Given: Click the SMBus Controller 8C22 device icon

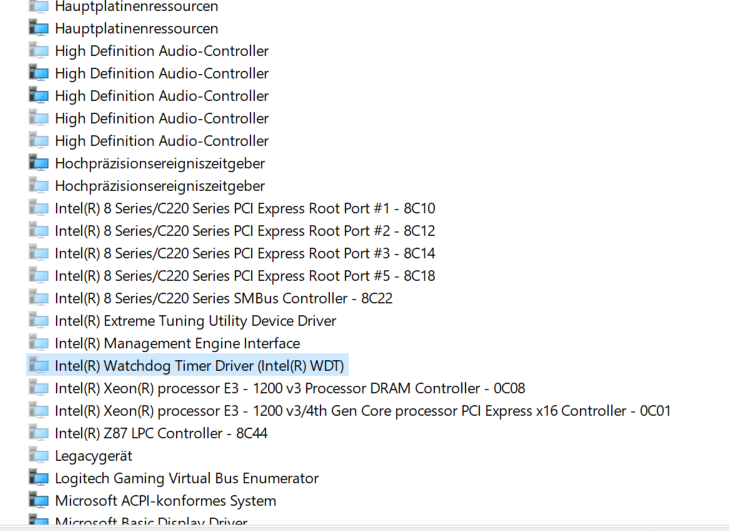Looking at the screenshot, I should pos(39,298).
